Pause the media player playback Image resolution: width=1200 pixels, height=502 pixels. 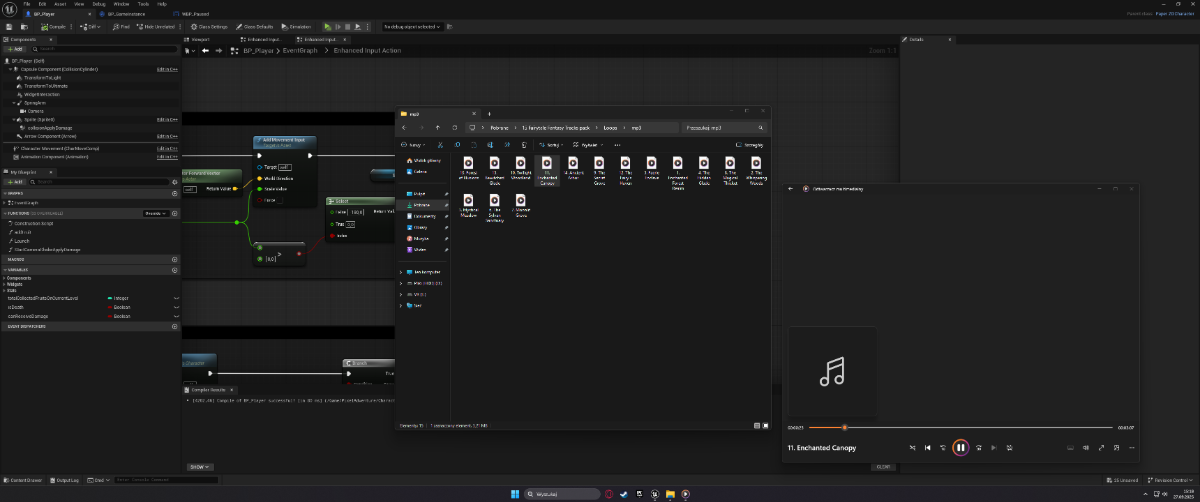[960, 447]
